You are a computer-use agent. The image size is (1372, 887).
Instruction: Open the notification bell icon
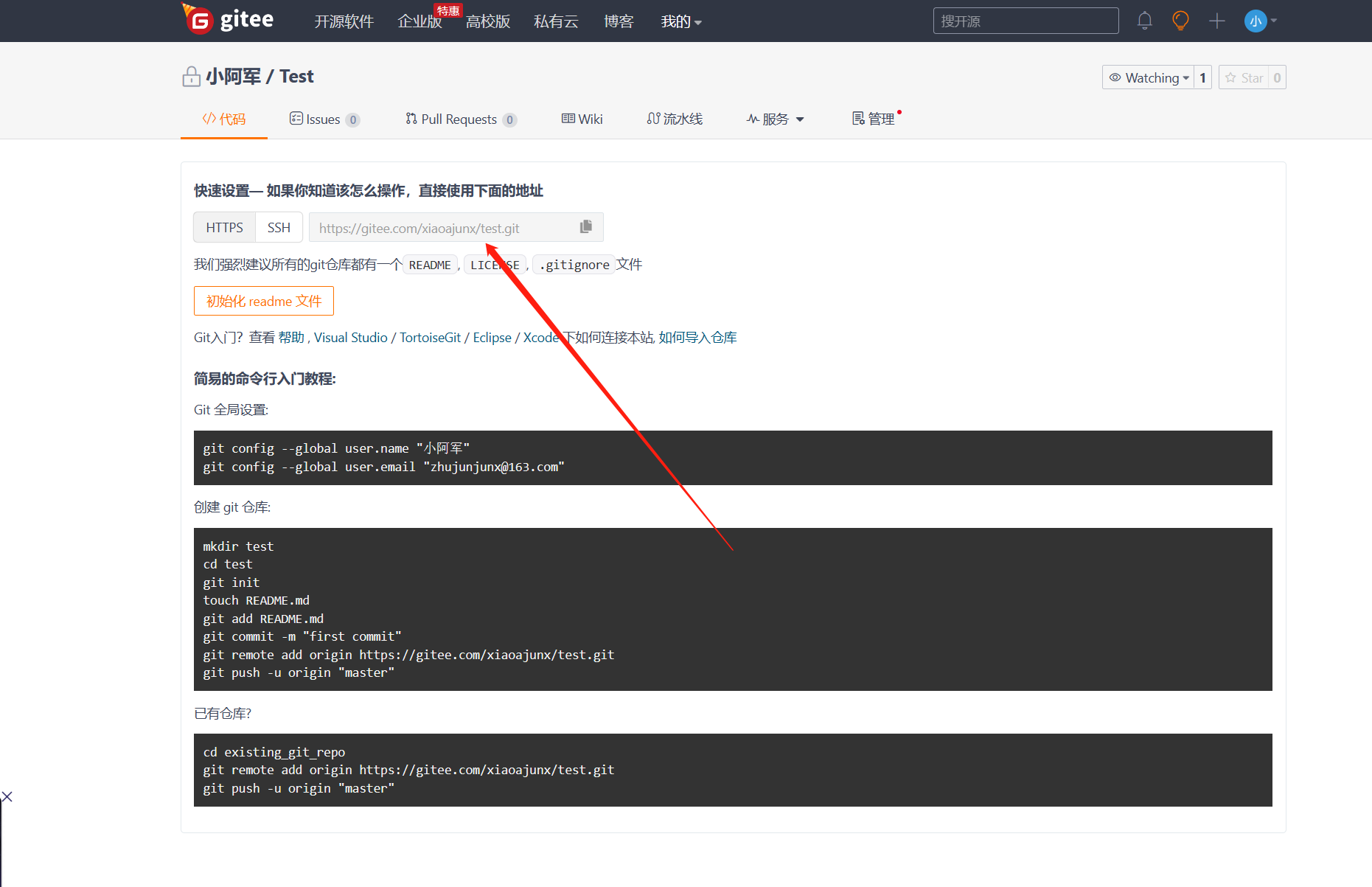pos(1145,21)
